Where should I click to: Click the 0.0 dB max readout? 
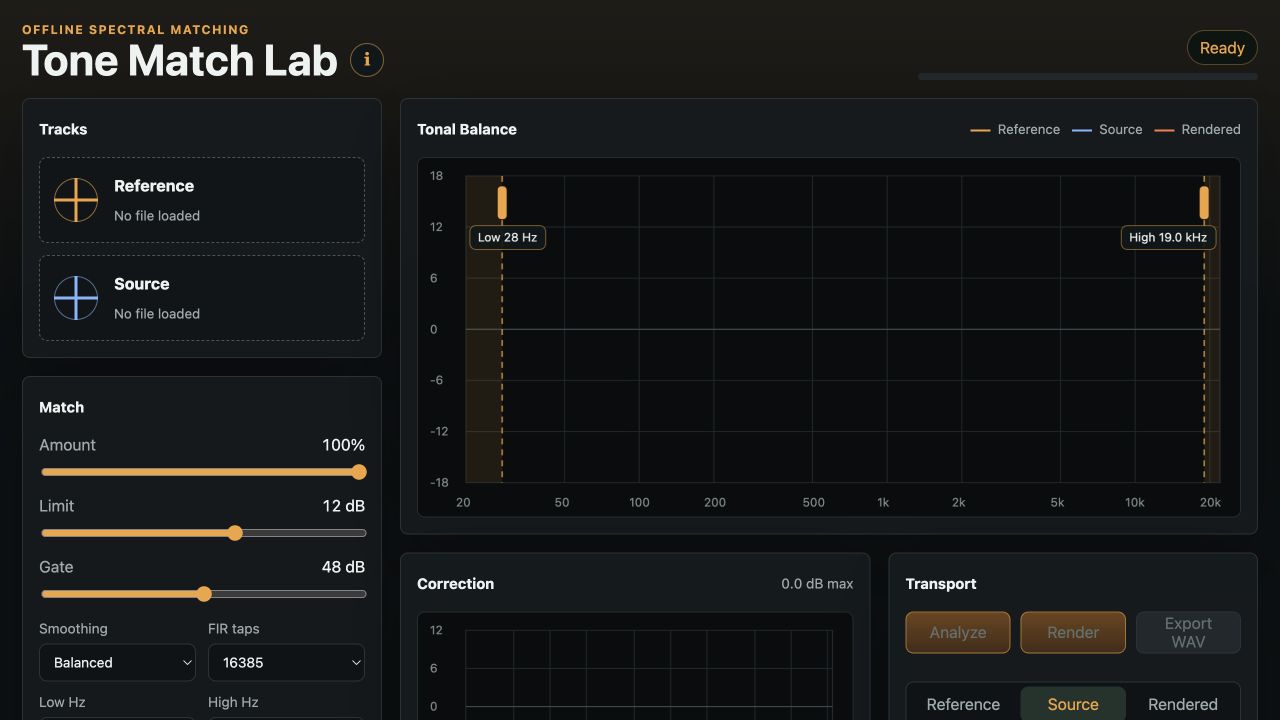pyautogui.click(x=817, y=584)
